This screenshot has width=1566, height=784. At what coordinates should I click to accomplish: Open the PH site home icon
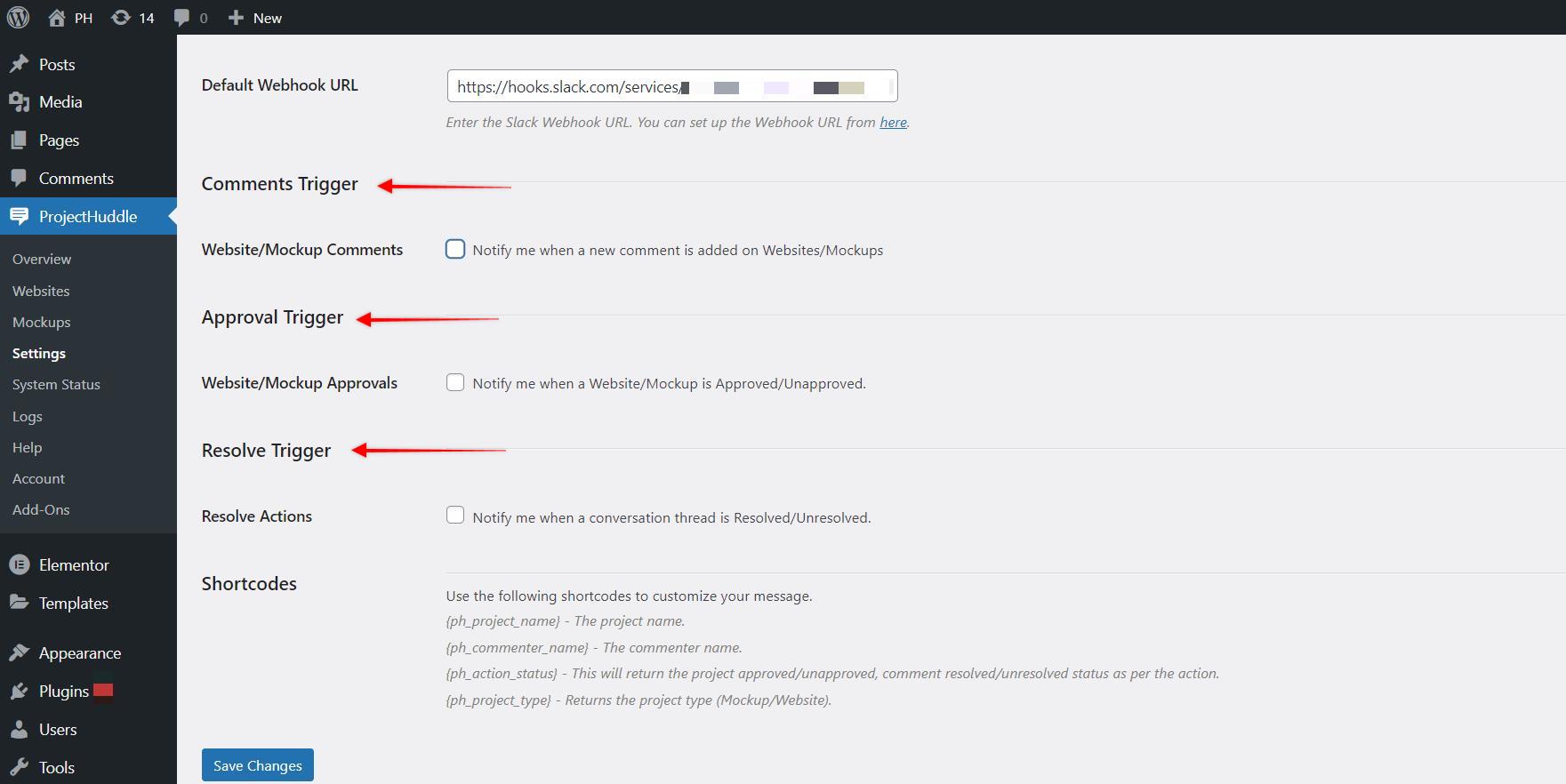tap(57, 18)
